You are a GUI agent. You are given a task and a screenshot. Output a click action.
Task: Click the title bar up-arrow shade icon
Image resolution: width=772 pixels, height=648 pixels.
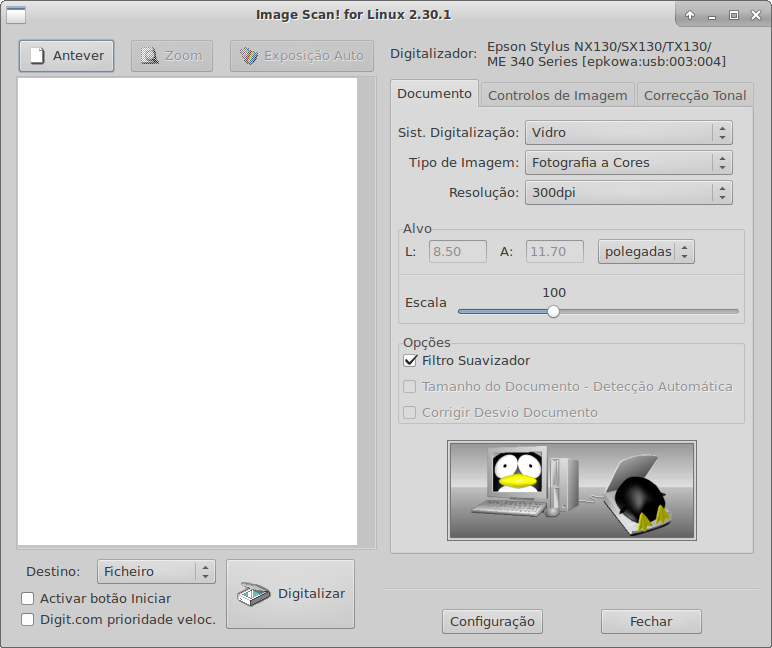690,15
